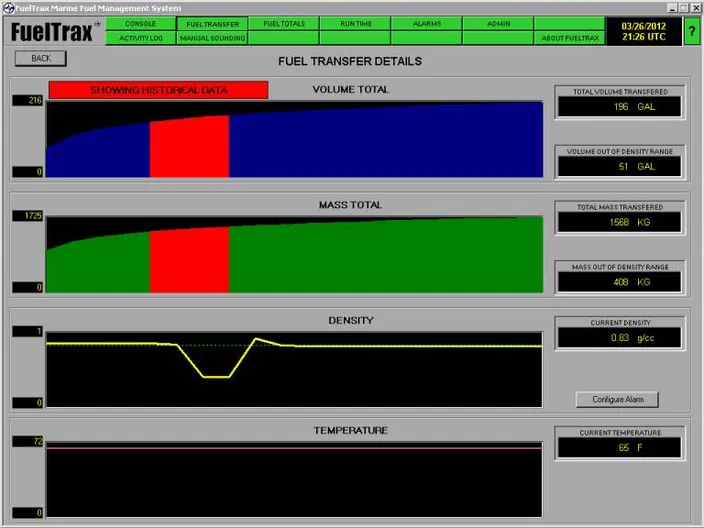Click the yellow density line dip
The height and width of the screenshot is (528, 704).
[216, 376]
